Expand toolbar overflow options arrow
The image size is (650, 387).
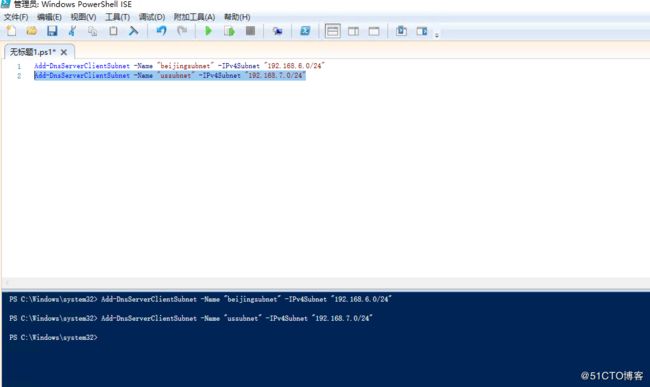click(x=437, y=35)
